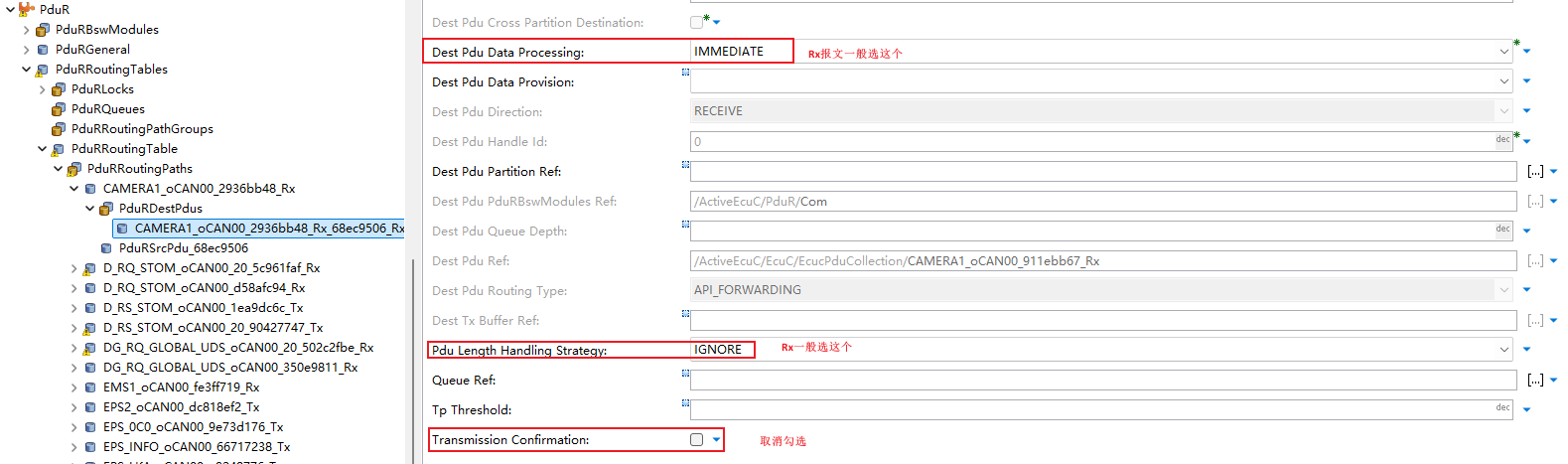
Task: Click the PduRRoutingPaths container icon
Action: pos(74,169)
